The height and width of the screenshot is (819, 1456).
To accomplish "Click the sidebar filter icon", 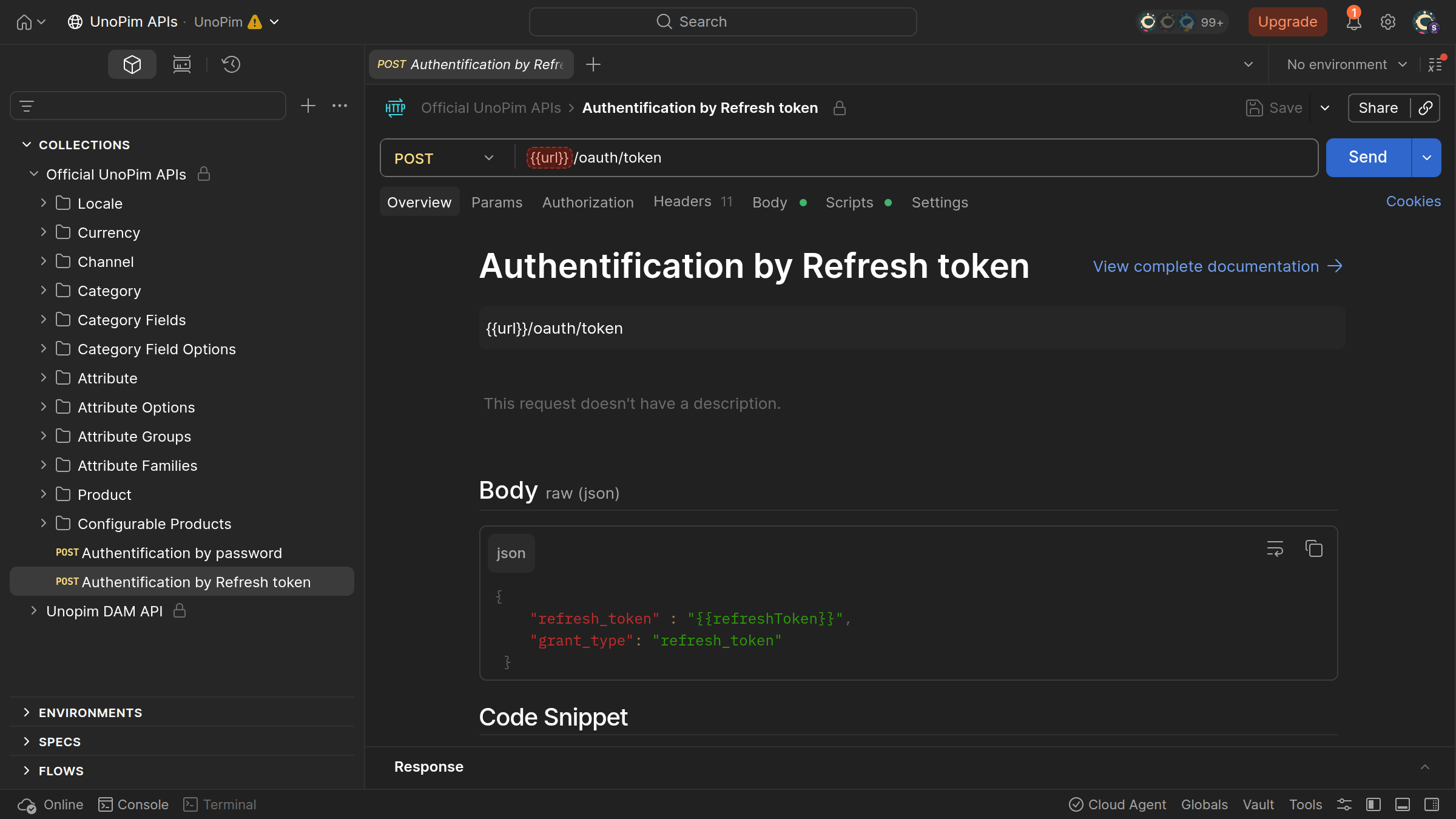I will pos(27,106).
